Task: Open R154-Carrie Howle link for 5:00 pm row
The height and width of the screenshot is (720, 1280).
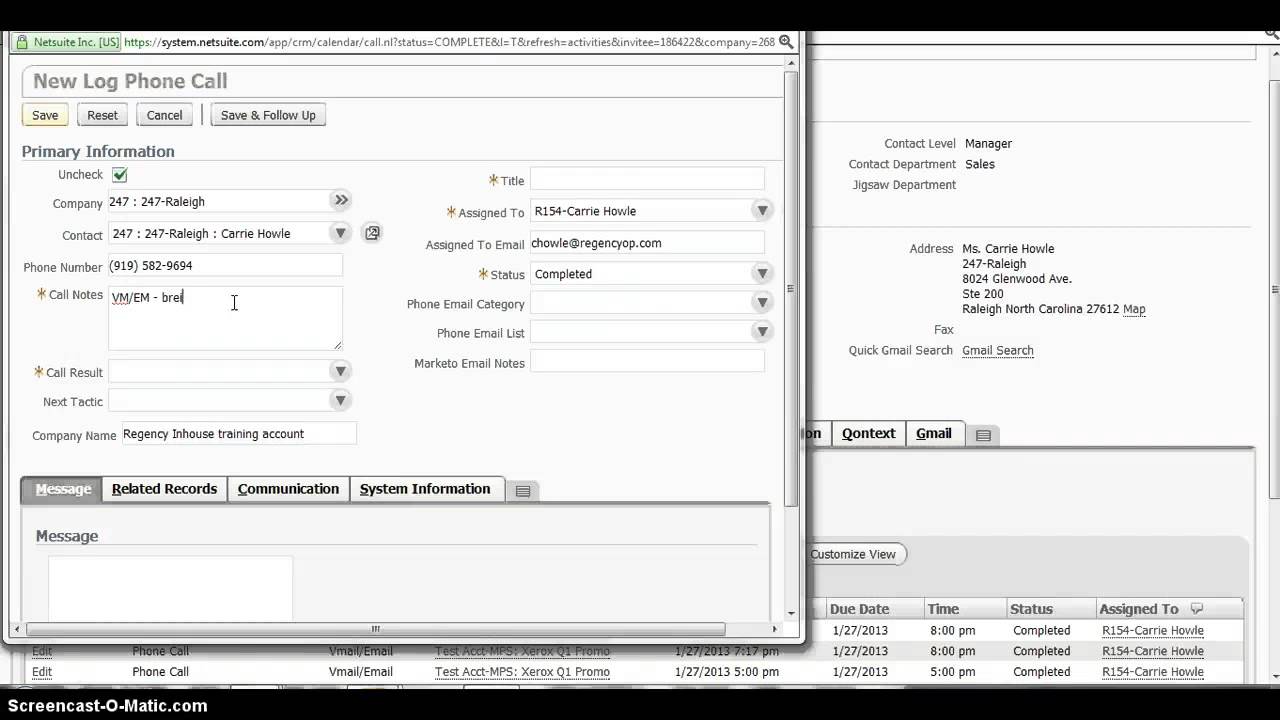Action: [x=1153, y=672]
